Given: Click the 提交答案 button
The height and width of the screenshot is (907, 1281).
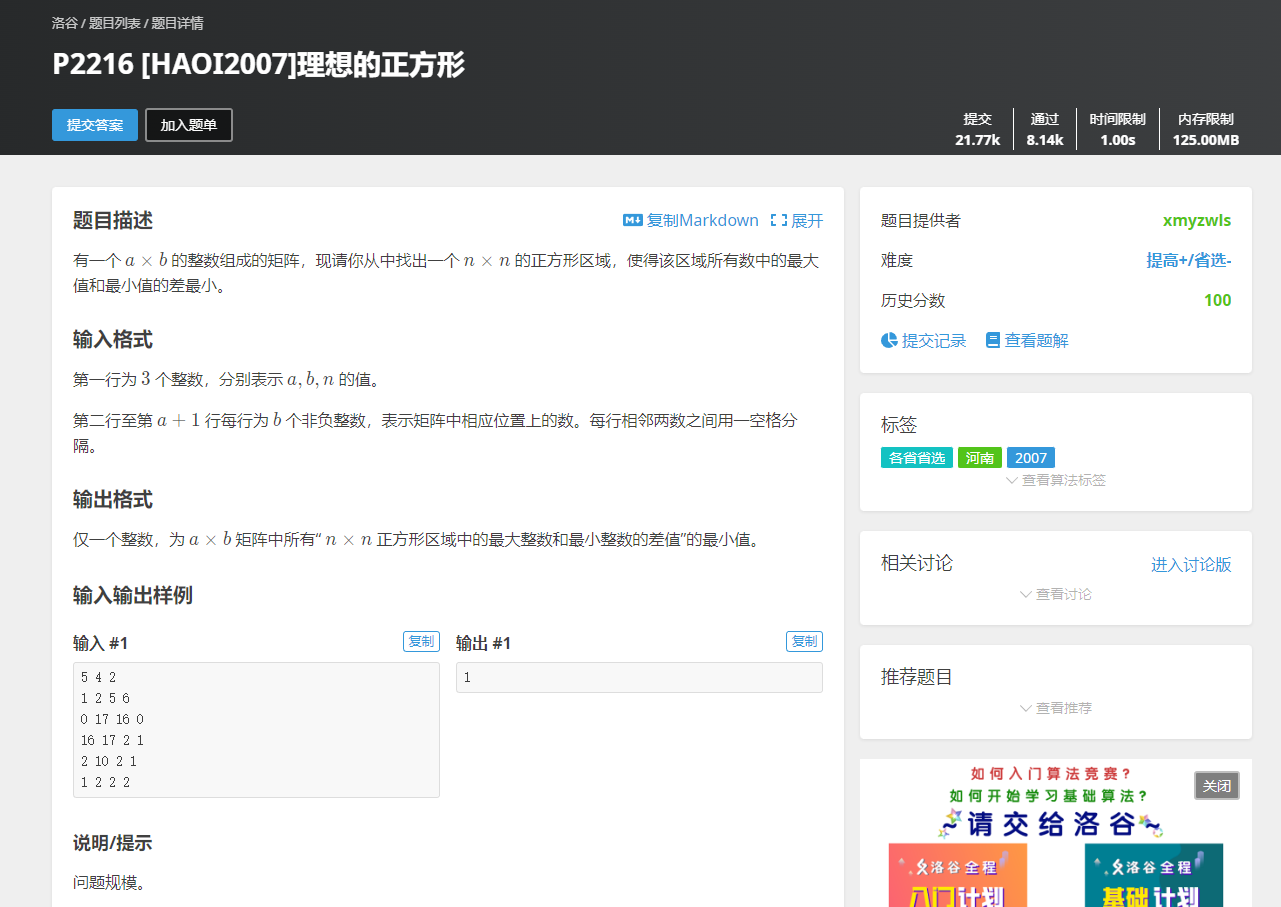Looking at the screenshot, I should [x=95, y=125].
